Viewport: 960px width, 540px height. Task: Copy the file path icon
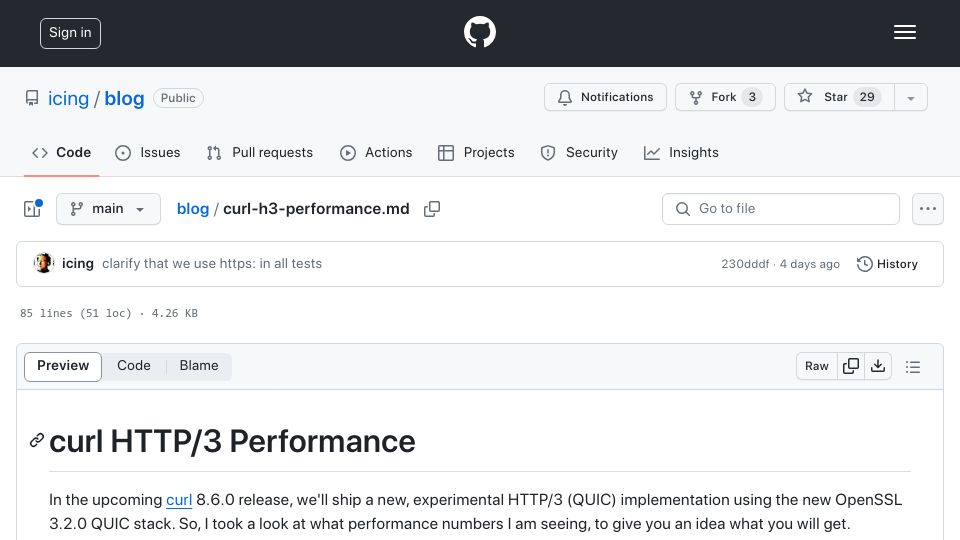[432, 209]
